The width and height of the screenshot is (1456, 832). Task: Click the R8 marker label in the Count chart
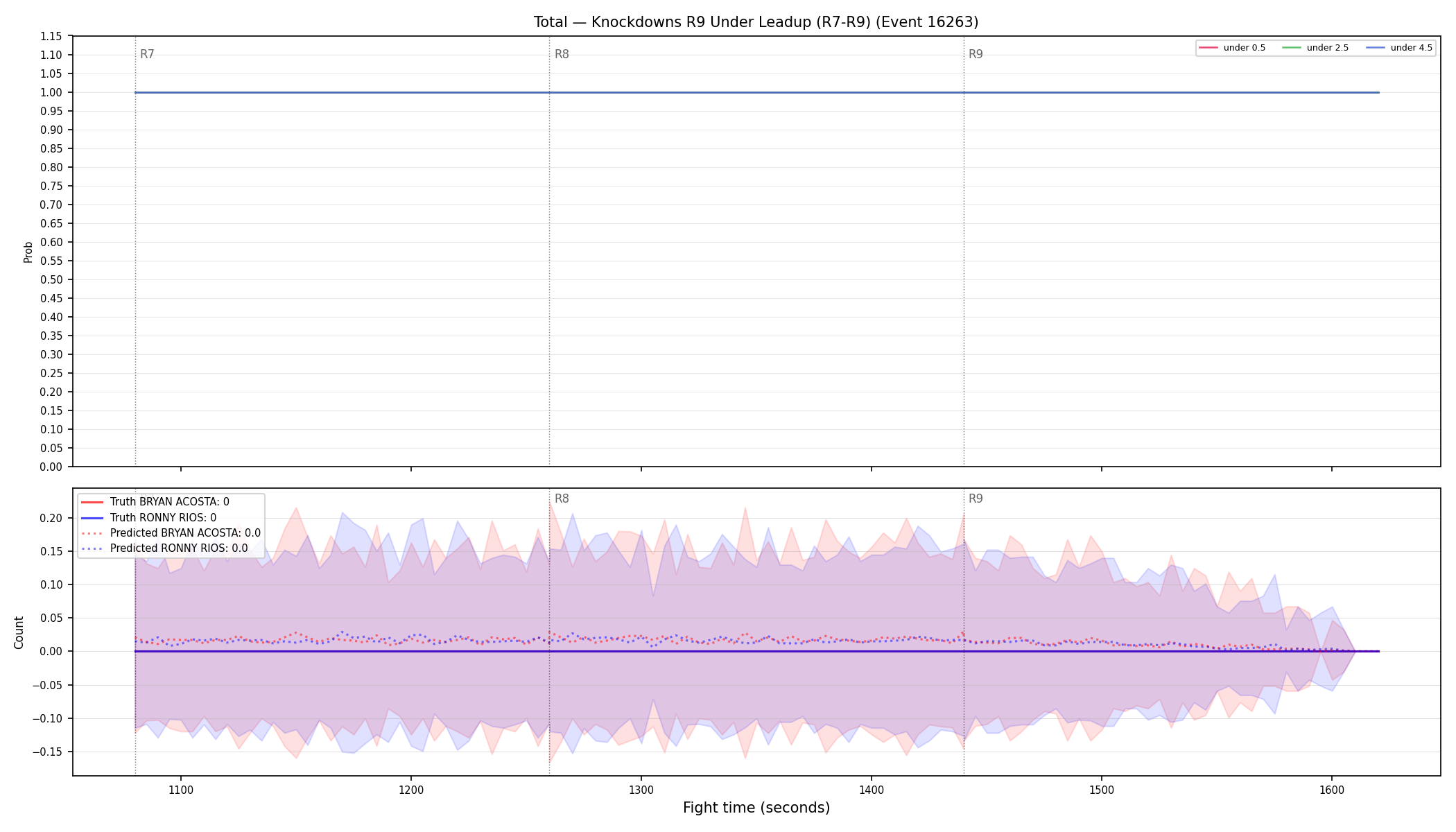click(x=562, y=499)
